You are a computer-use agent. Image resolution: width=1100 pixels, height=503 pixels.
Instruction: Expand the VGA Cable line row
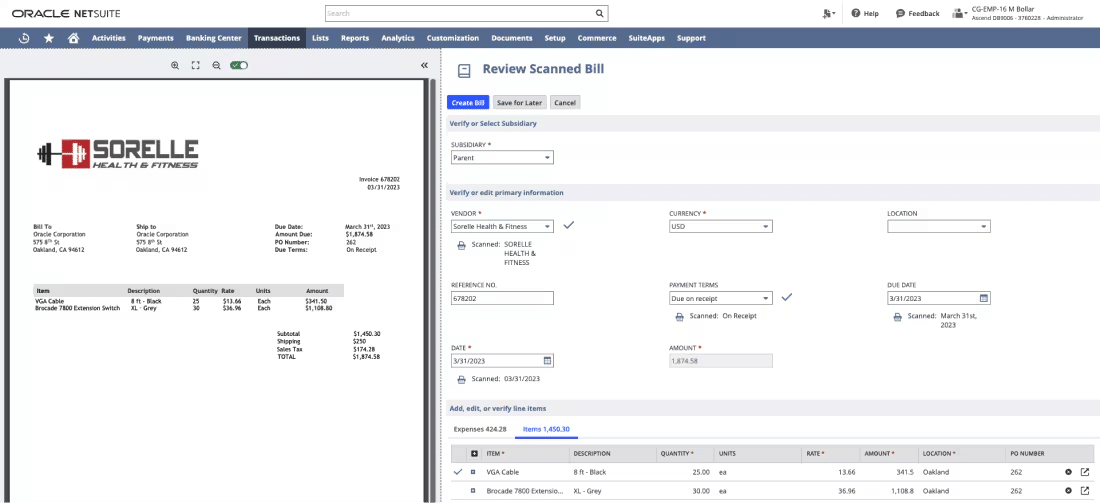coord(473,472)
